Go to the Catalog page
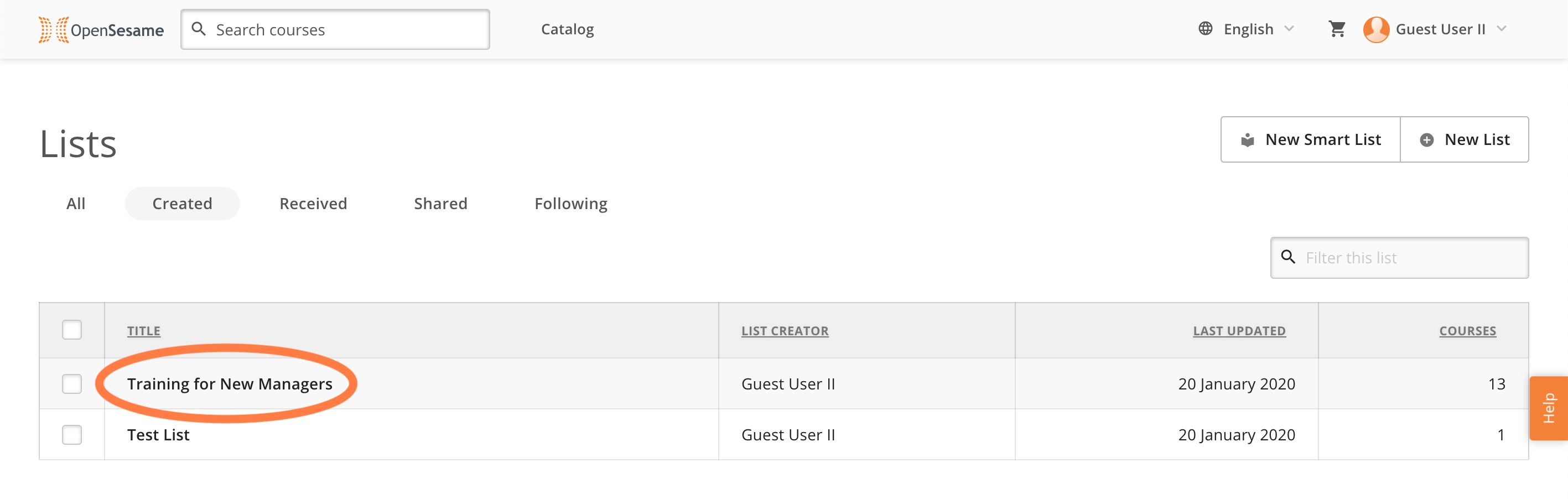This screenshot has width=1568, height=499. pos(567,29)
